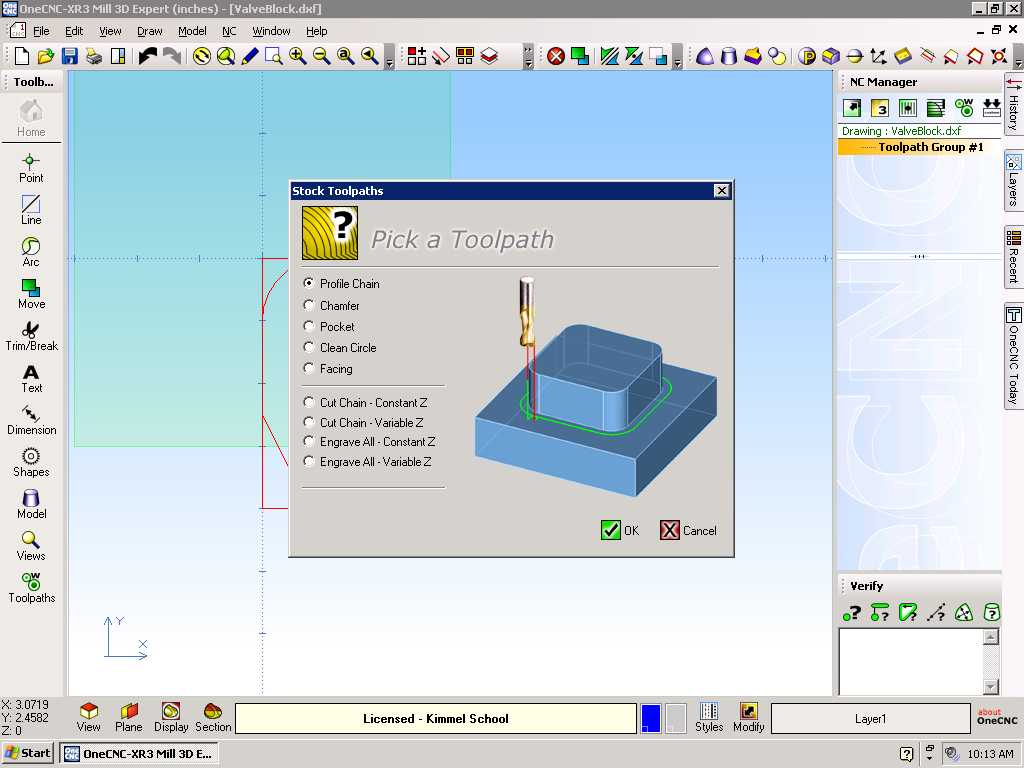1024x768 pixels.
Task: Open the Dimension tool in Toolbox
Action: 31,420
